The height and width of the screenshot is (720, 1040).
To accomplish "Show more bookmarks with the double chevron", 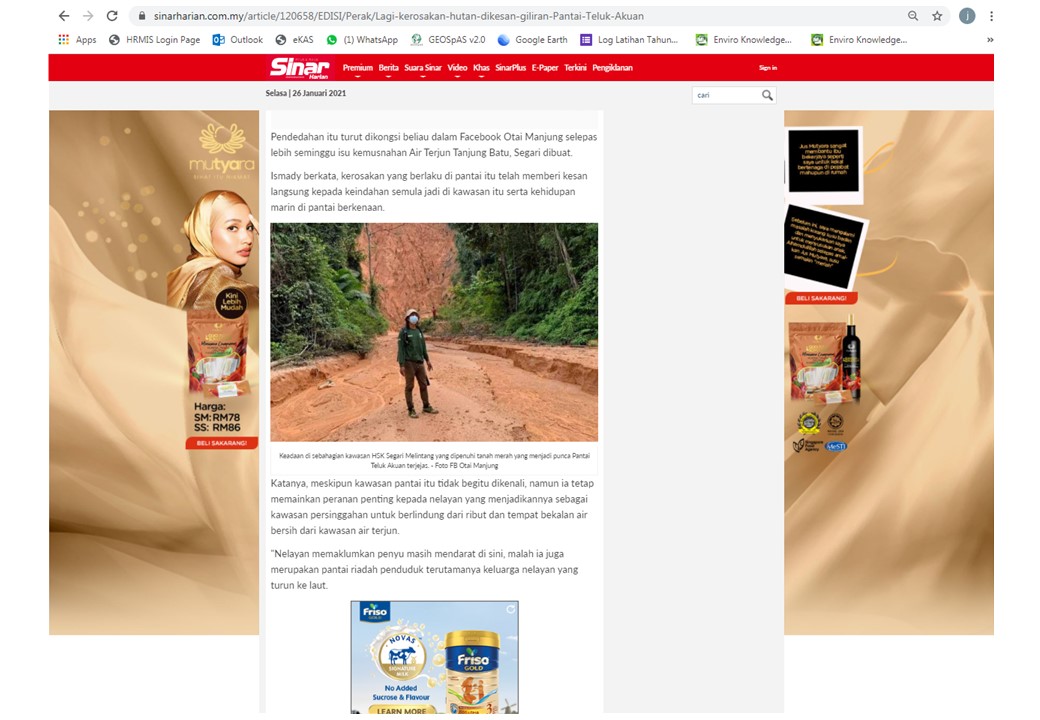I will coord(990,40).
